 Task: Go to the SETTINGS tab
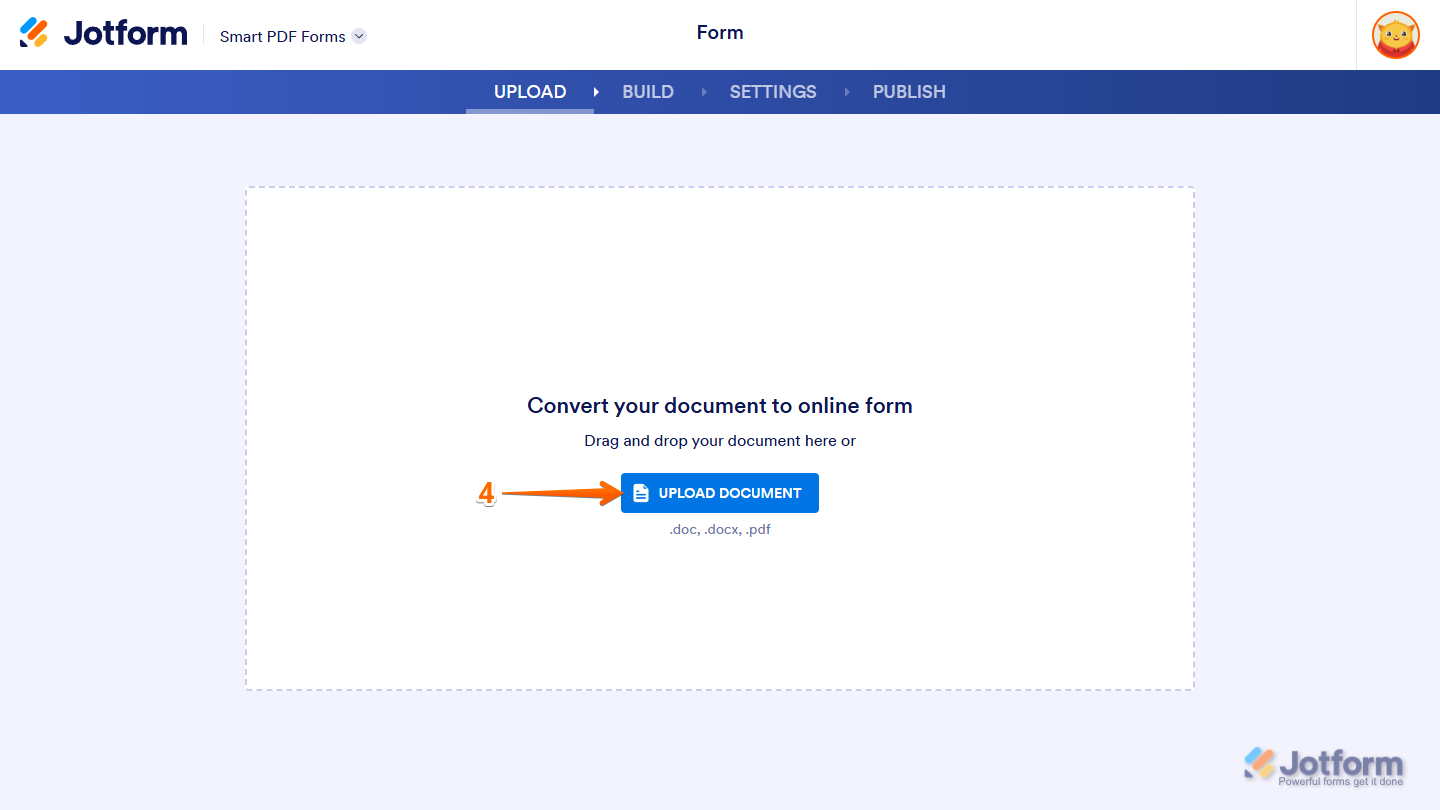(x=773, y=92)
